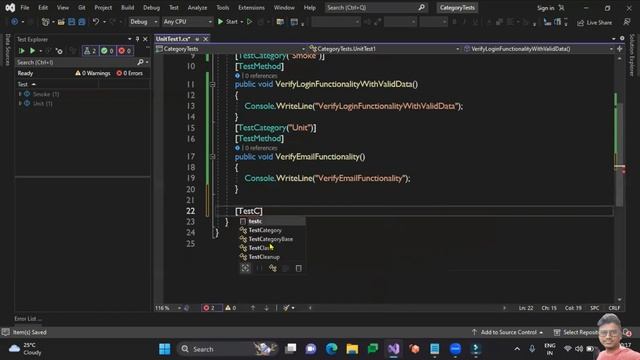
Task: Click the test settings gear icon in Test Explorer
Action: click(60, 51)
